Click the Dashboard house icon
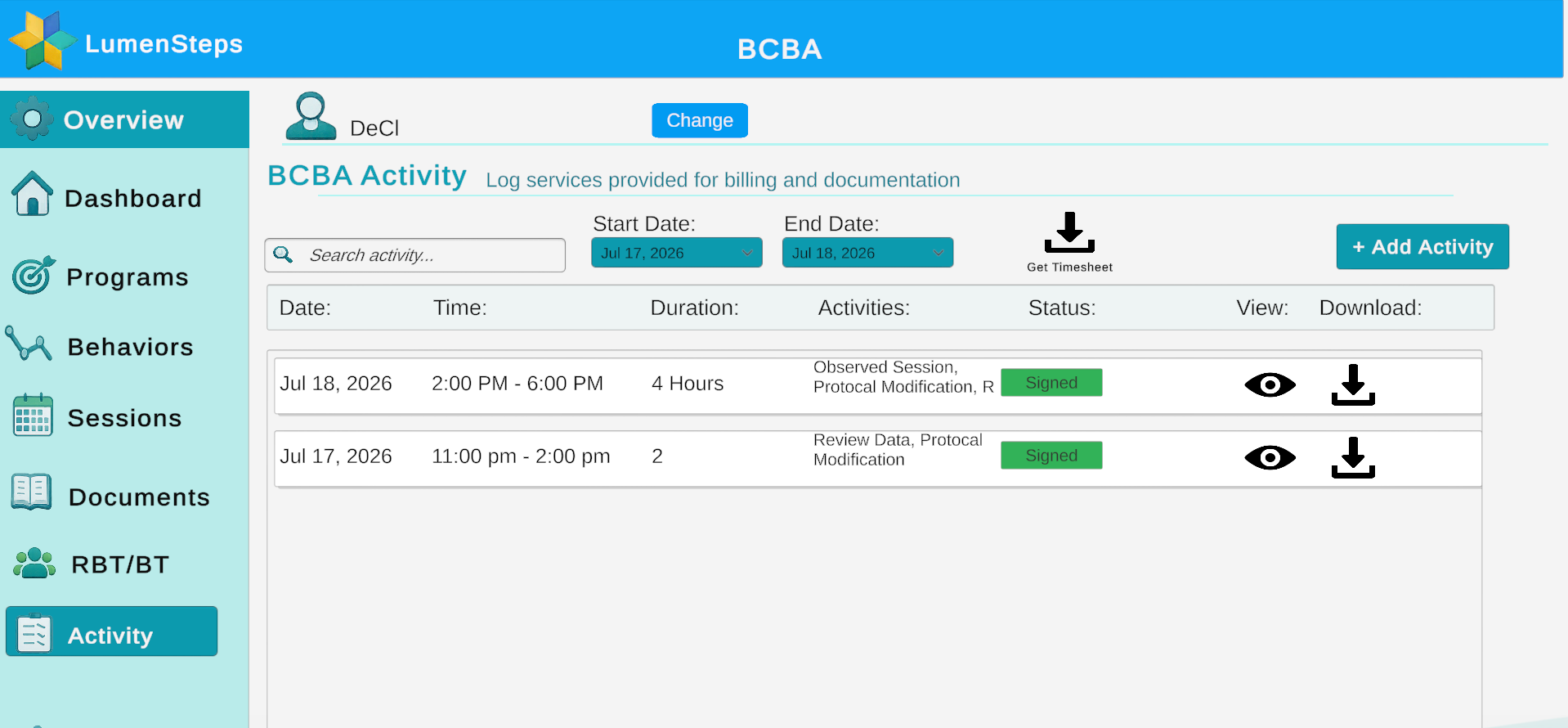The width and height of the screenshot is (1568, 728). (x=33, y=193)
